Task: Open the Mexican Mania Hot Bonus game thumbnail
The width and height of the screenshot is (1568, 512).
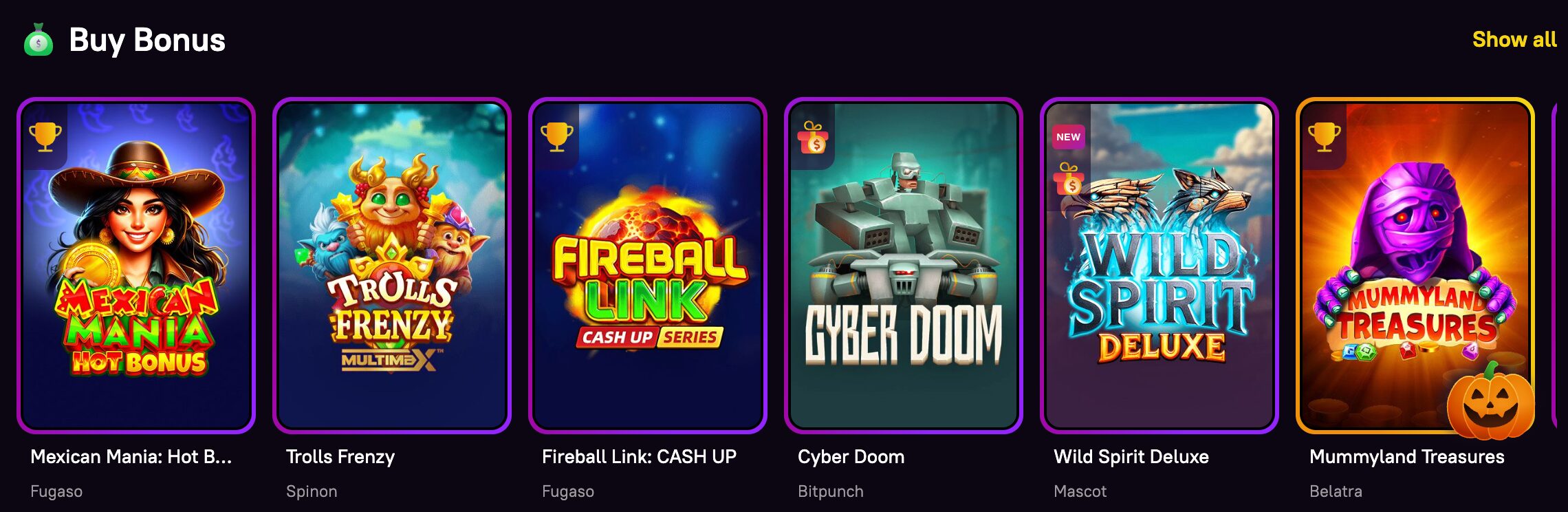Action: pos(136,266)
